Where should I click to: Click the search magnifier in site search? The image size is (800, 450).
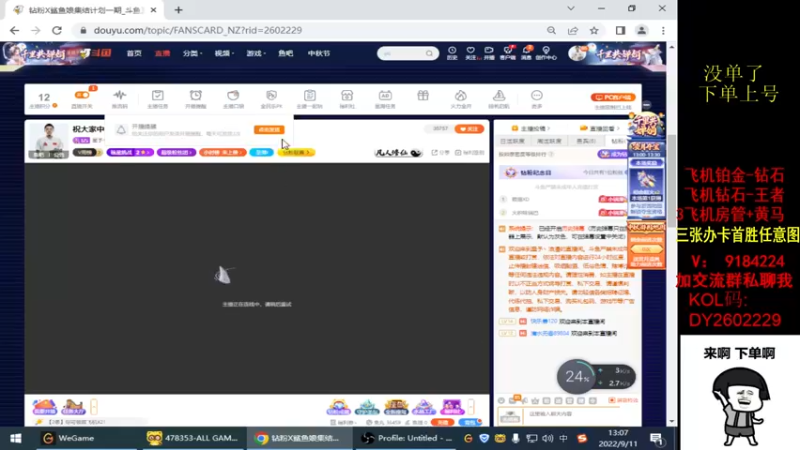click(430, 53)
